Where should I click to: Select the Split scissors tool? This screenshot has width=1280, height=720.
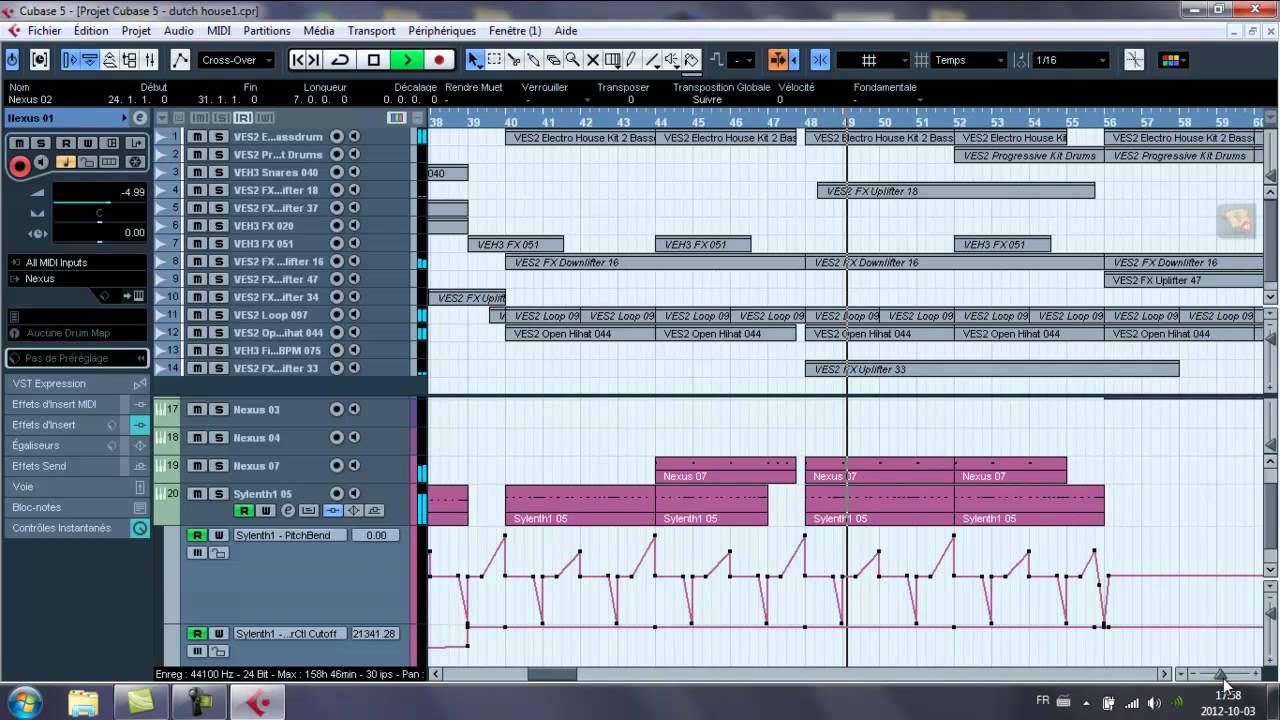click(x=514, y=60)
